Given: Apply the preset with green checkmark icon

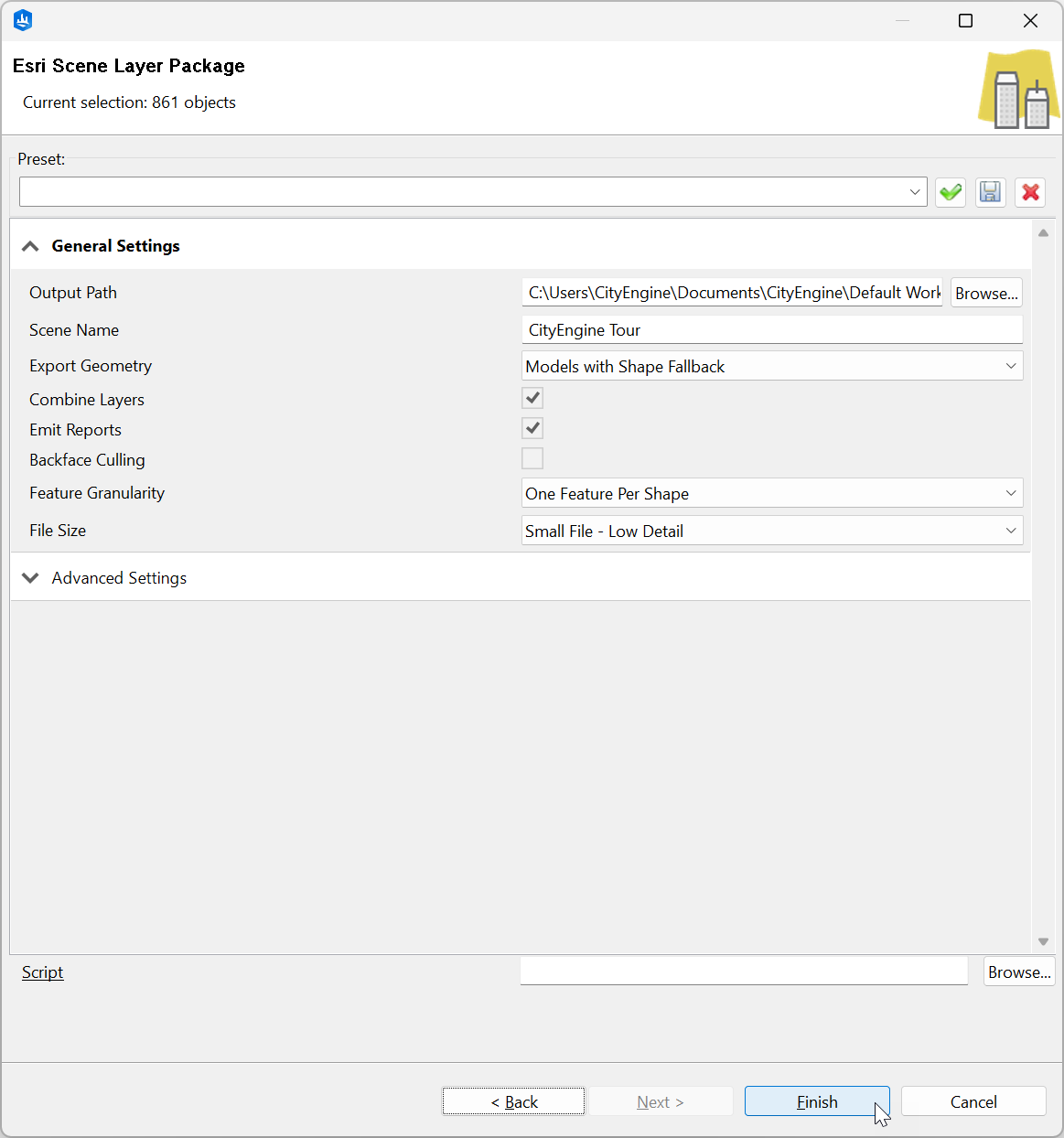Looking at the screenshot, I should tap(951, 192).
